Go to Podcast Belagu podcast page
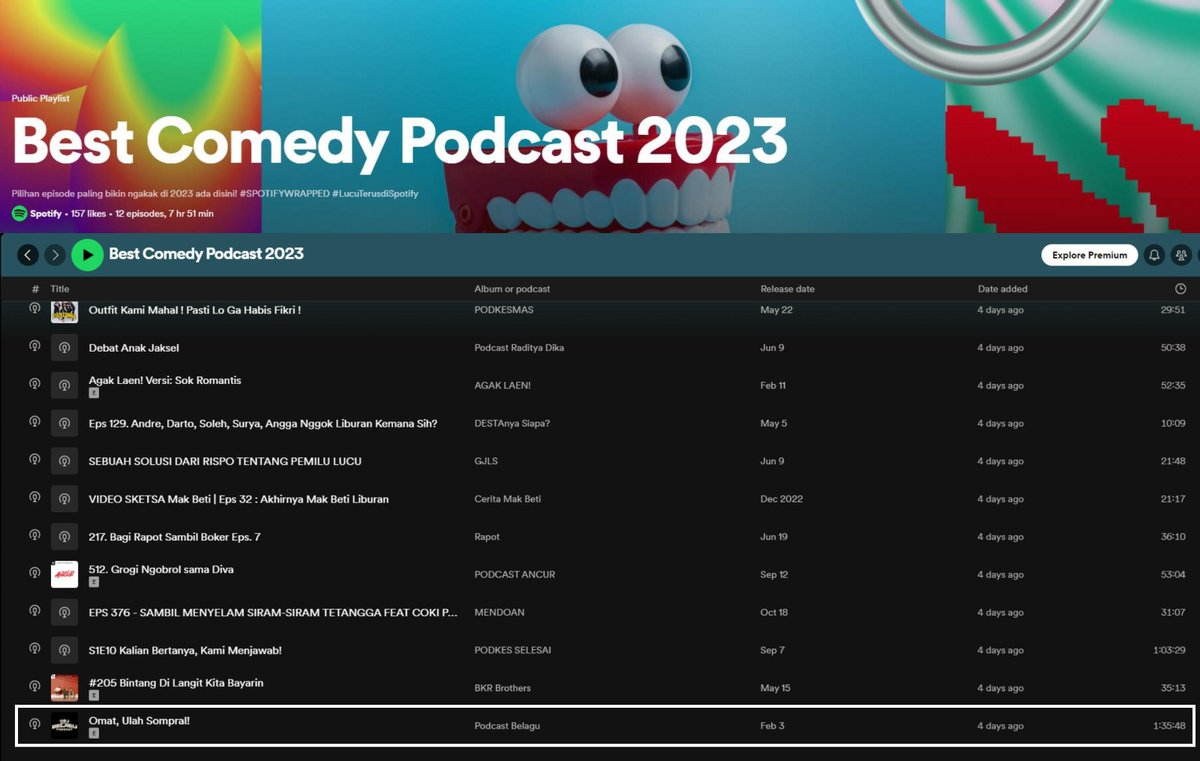The image size is (1200, 761). coord(507,726)
